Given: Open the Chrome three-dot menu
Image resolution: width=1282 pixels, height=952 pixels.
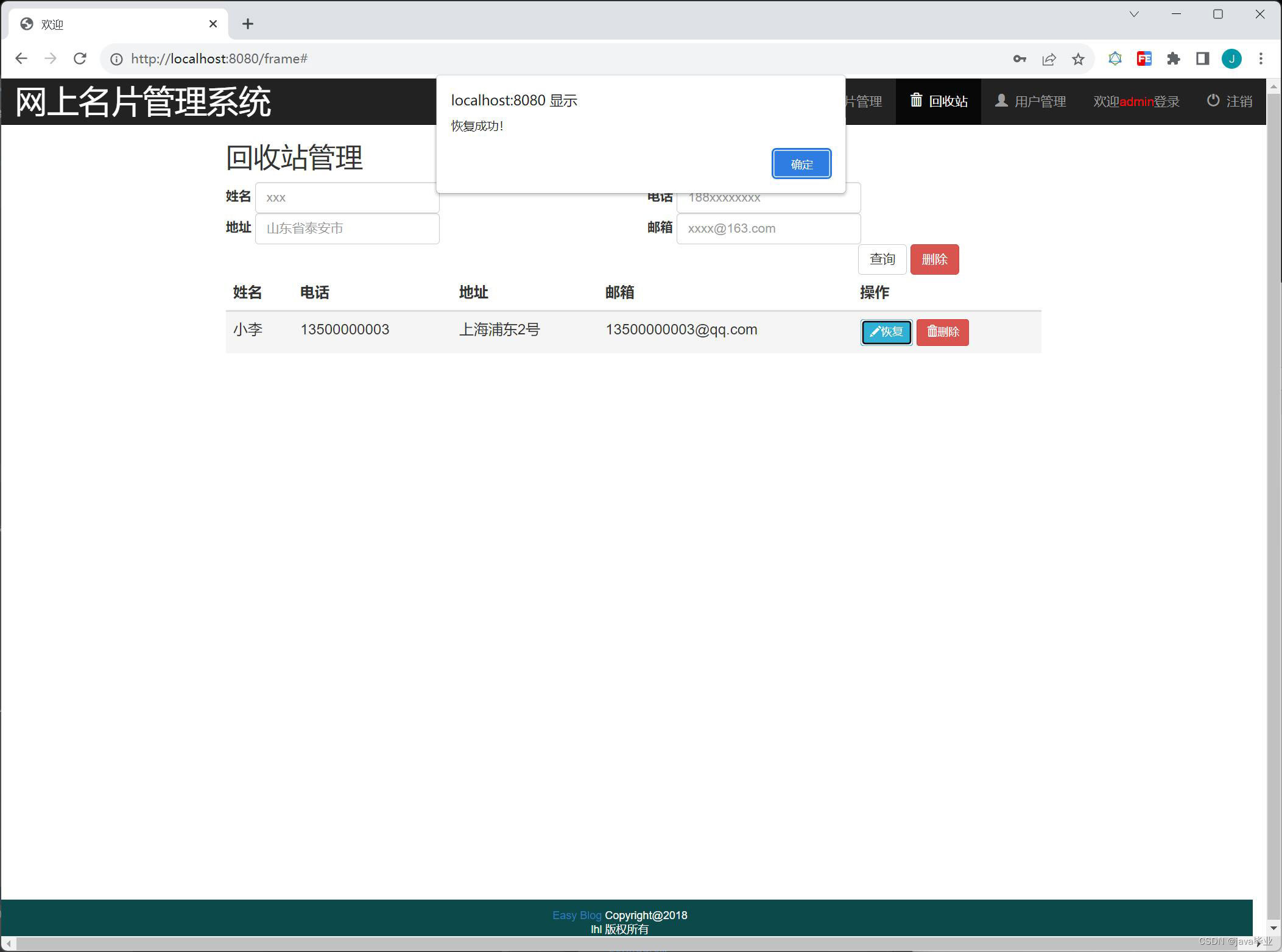Looking at the screenshot, I should (x=1261, y=58).
